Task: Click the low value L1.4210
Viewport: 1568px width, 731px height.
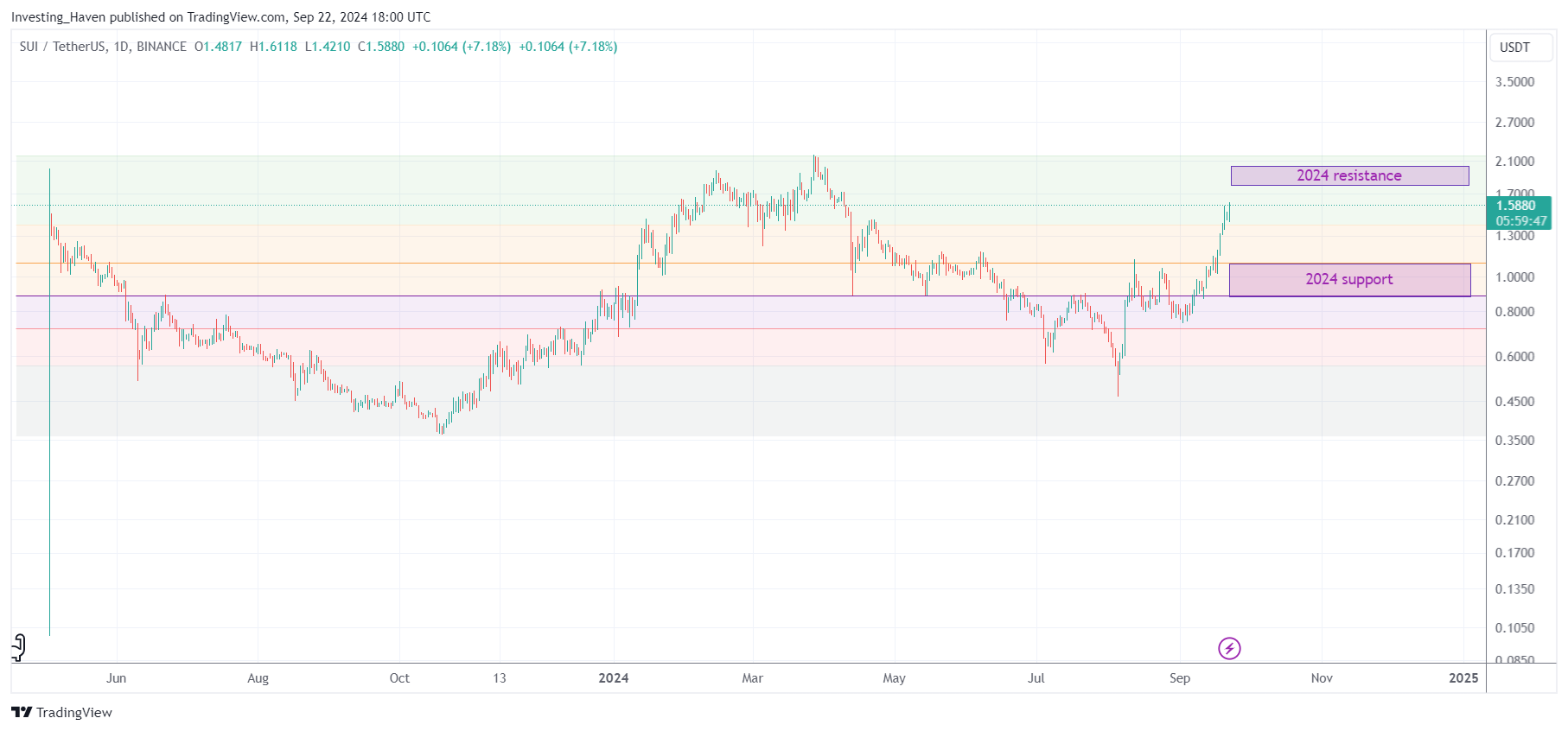Action: pyautogui.click(x=328, y=47)
